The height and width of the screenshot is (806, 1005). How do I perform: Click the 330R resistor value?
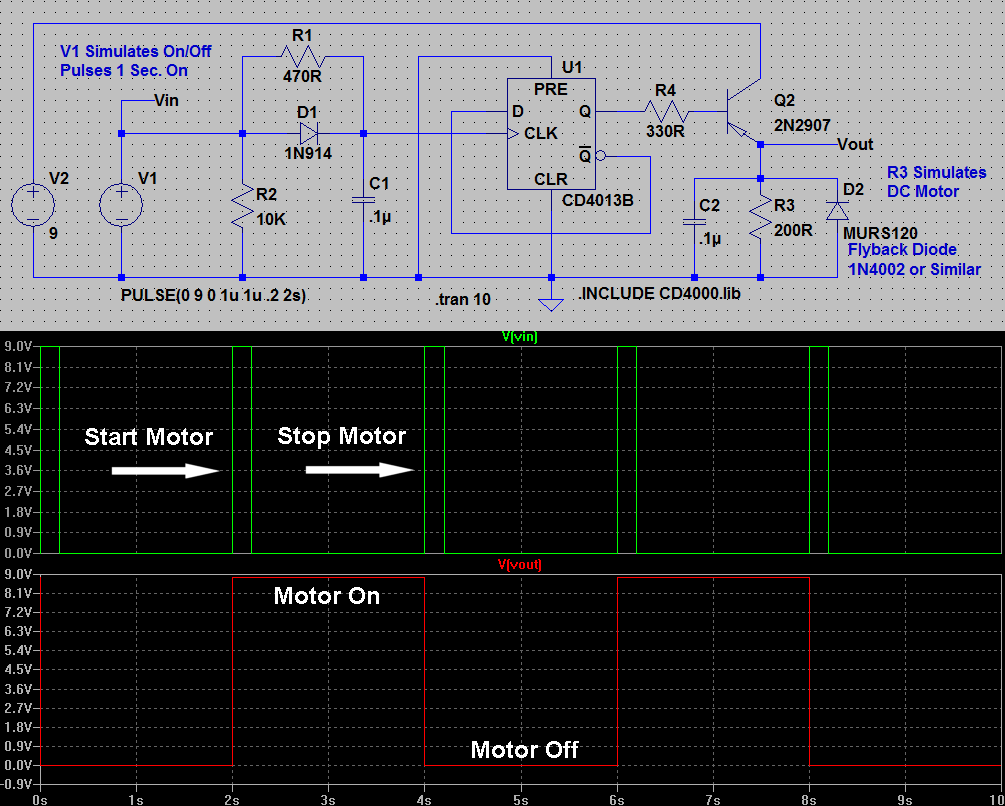pyautogui.click(x=665, y=131)
